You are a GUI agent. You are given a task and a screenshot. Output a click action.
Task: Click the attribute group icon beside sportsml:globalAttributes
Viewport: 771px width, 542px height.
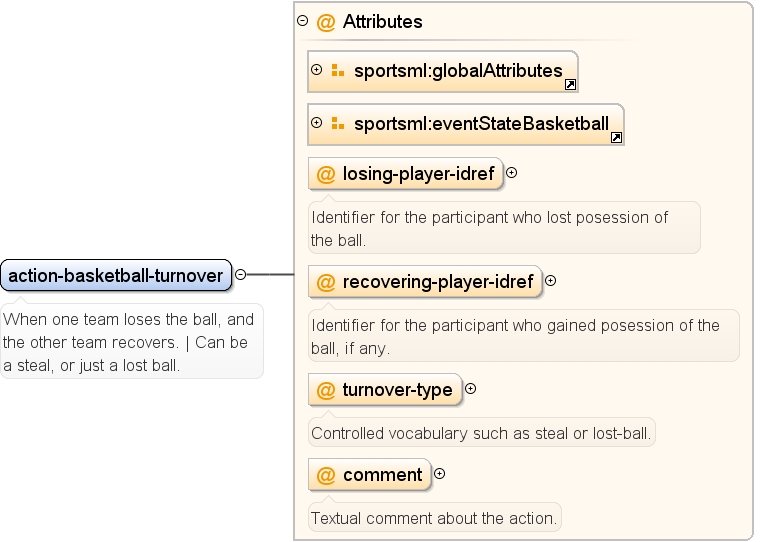pyautogui.click(x=338, y=70)
